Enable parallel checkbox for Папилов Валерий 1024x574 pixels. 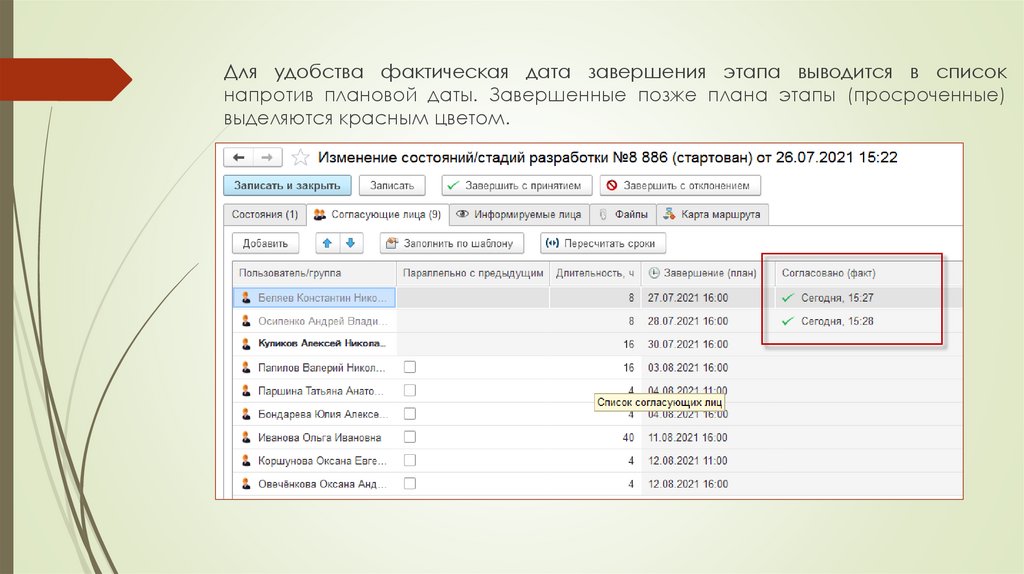click(x=409, y=367)
